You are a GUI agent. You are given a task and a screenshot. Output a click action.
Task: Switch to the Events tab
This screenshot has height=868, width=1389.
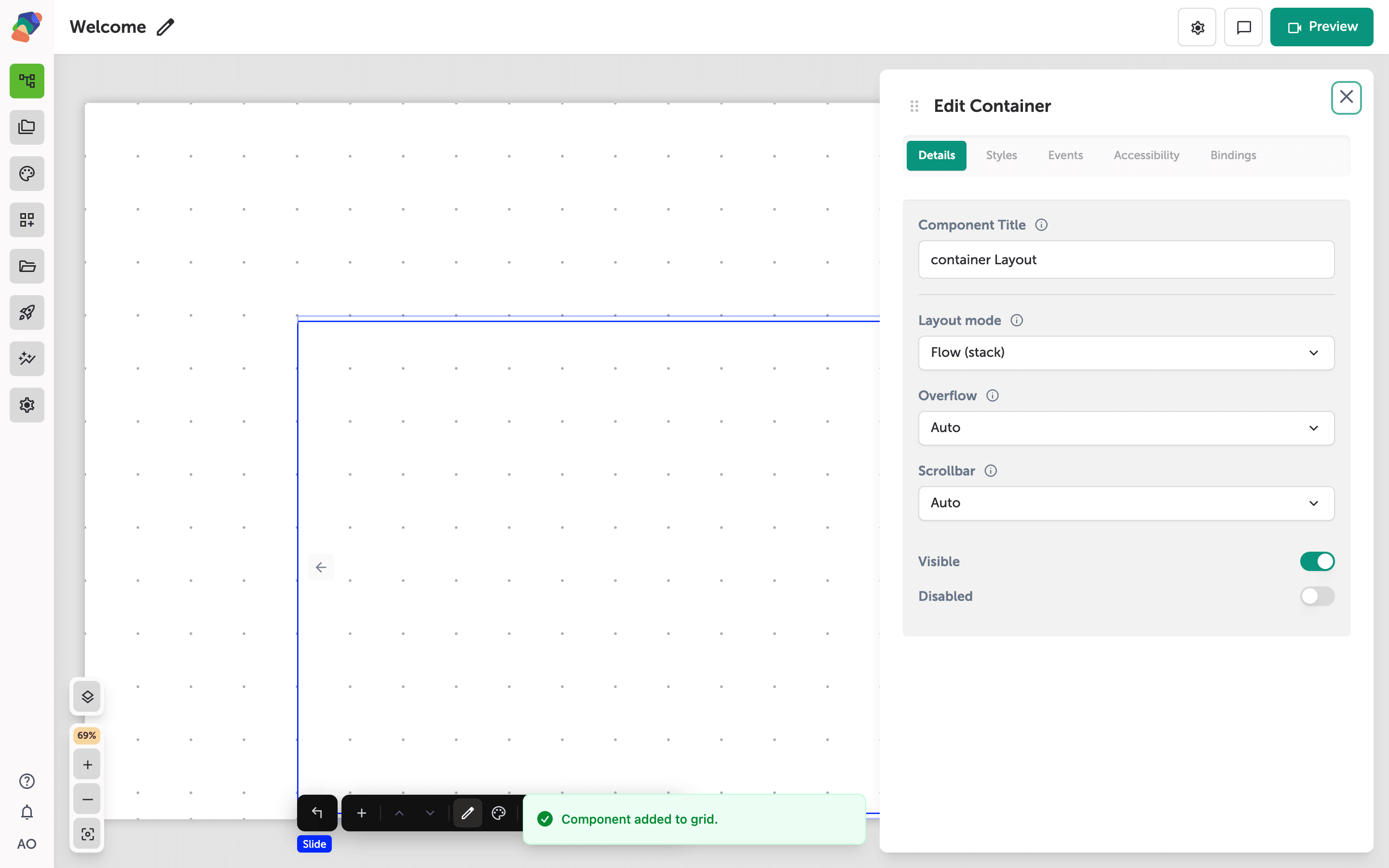[1065, 155]
